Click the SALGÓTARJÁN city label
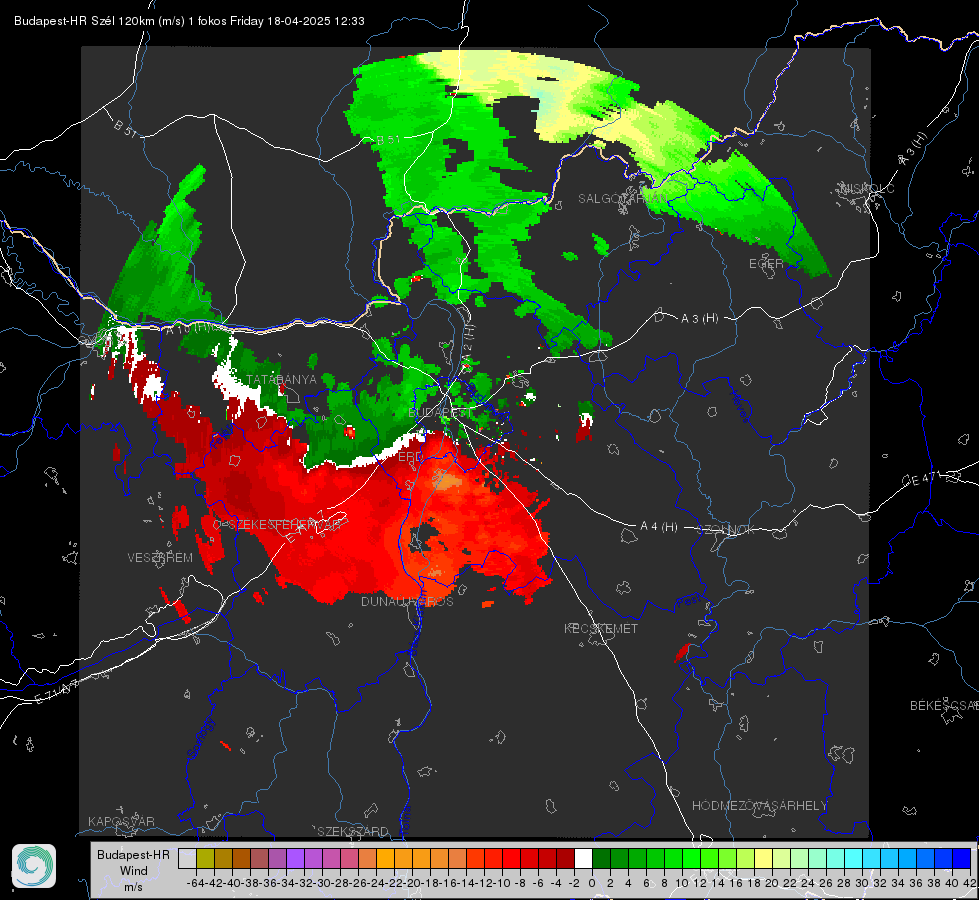The height and width of the screenshot is (900, 979). (x=622, y=199)
